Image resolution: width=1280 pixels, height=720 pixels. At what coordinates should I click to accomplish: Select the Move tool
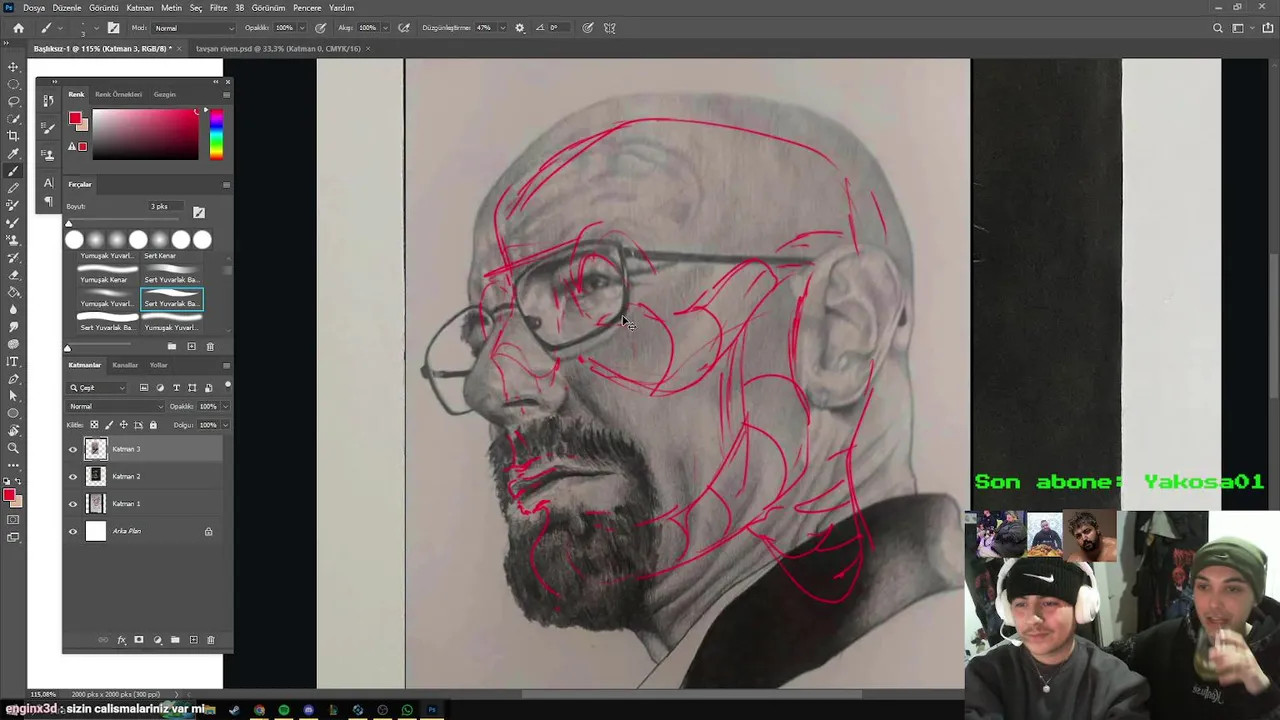13,67
